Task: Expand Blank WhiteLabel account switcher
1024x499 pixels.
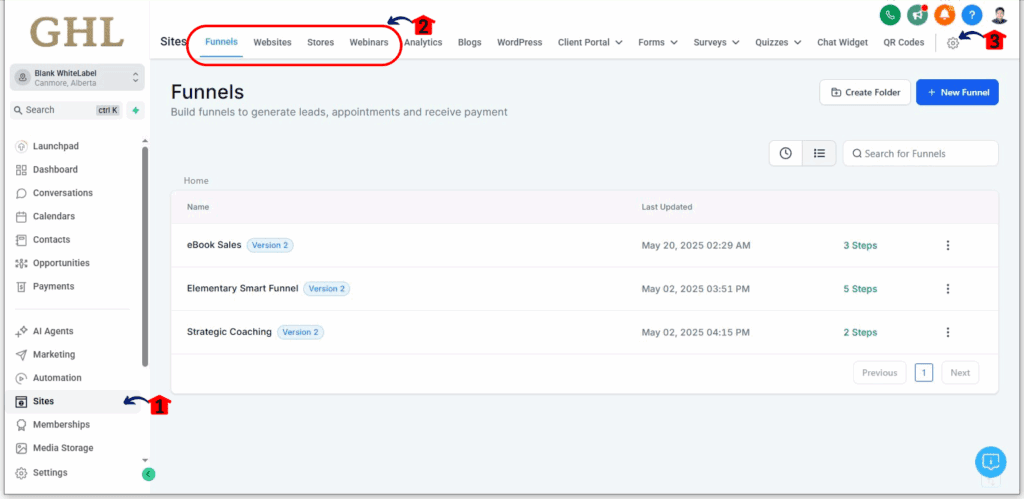Action: point(77,78)
